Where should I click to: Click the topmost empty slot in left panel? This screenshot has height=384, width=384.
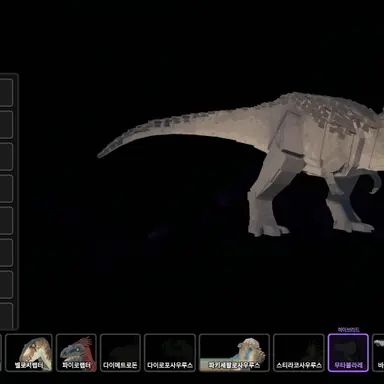pyautogui.click(x=6, y=93)
